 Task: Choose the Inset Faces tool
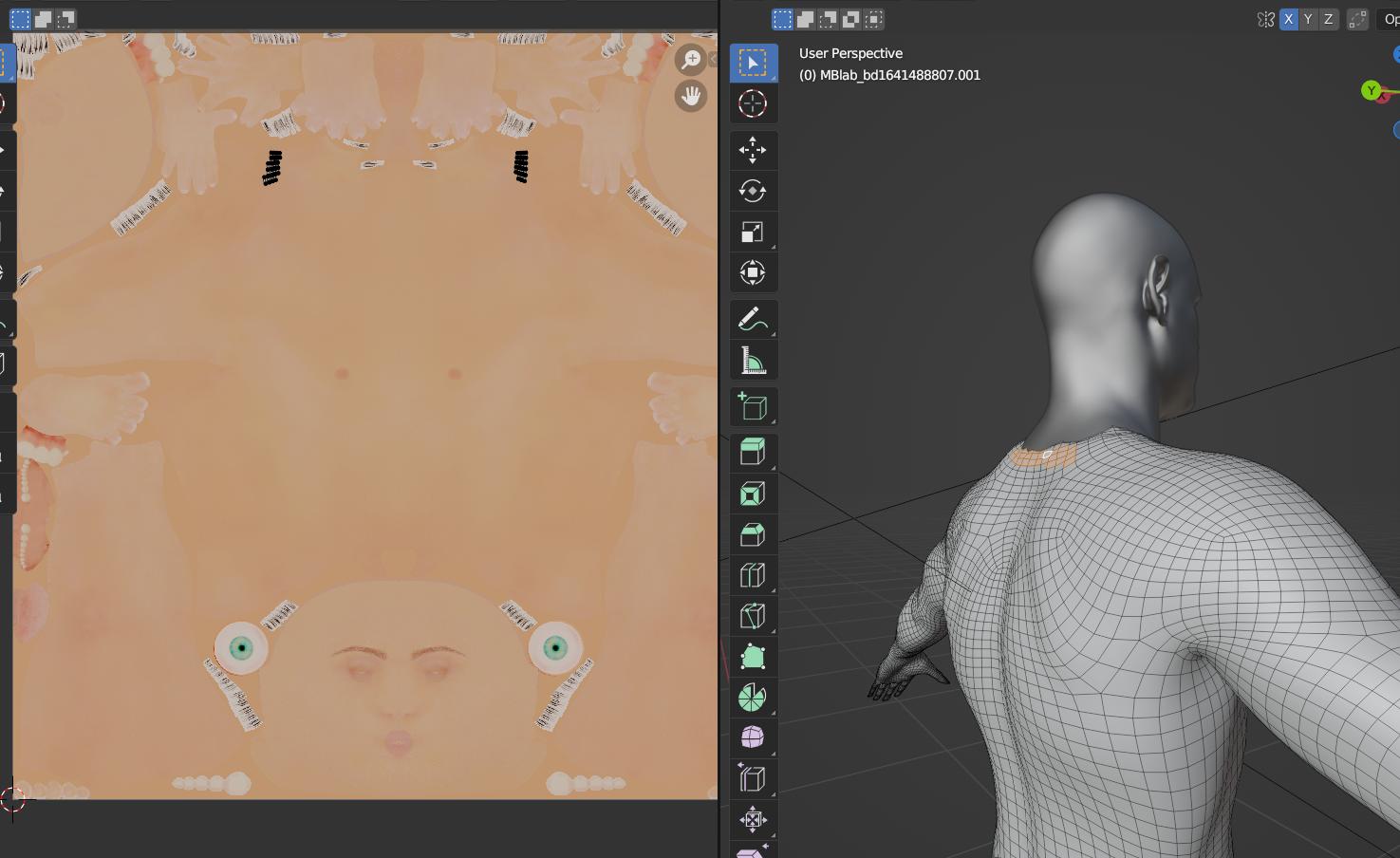coord(753,494)
